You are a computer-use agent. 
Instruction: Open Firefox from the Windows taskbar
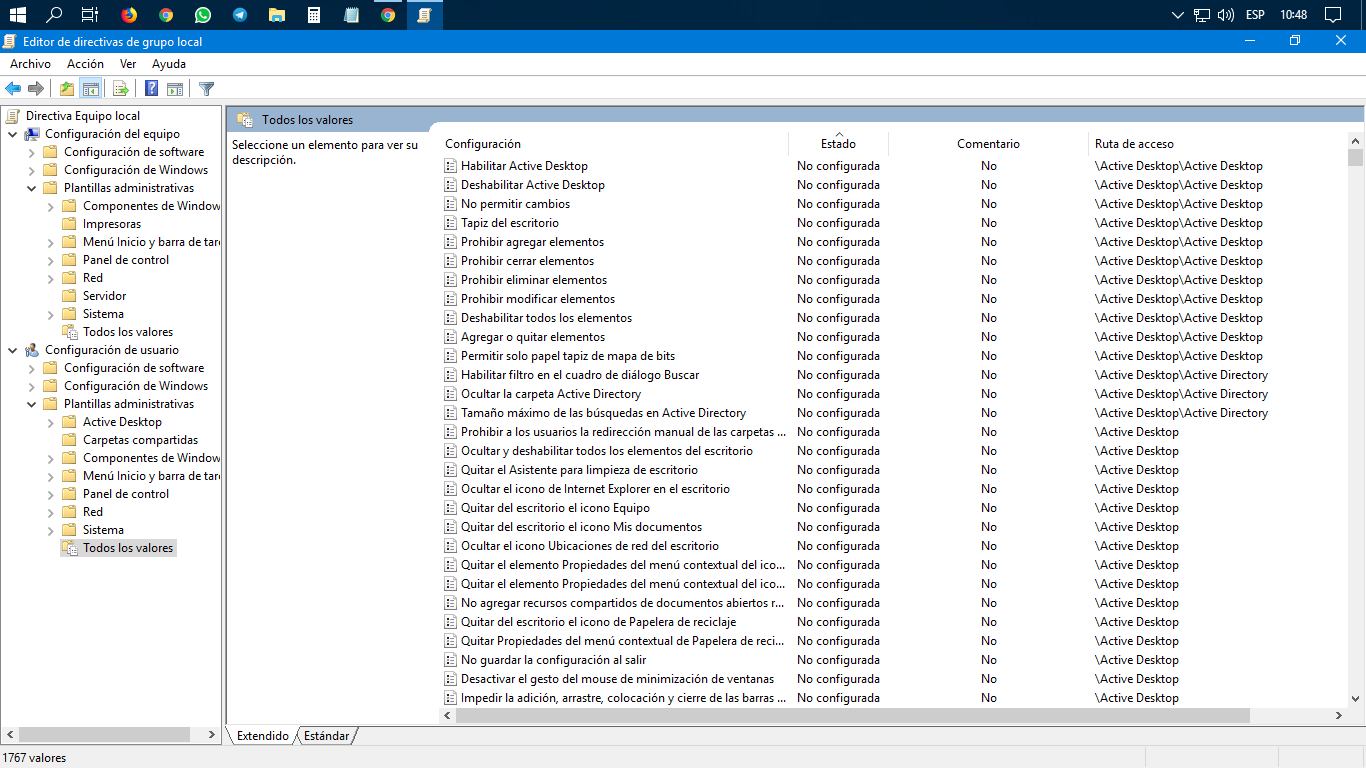(129, 15)
